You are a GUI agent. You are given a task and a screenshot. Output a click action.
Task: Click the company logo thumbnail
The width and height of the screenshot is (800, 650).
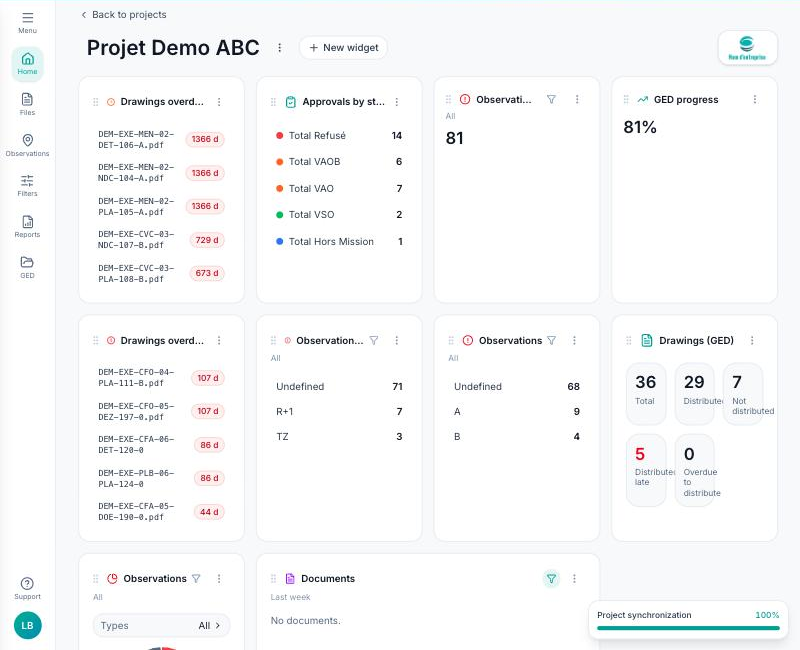(x=747, y=48)
